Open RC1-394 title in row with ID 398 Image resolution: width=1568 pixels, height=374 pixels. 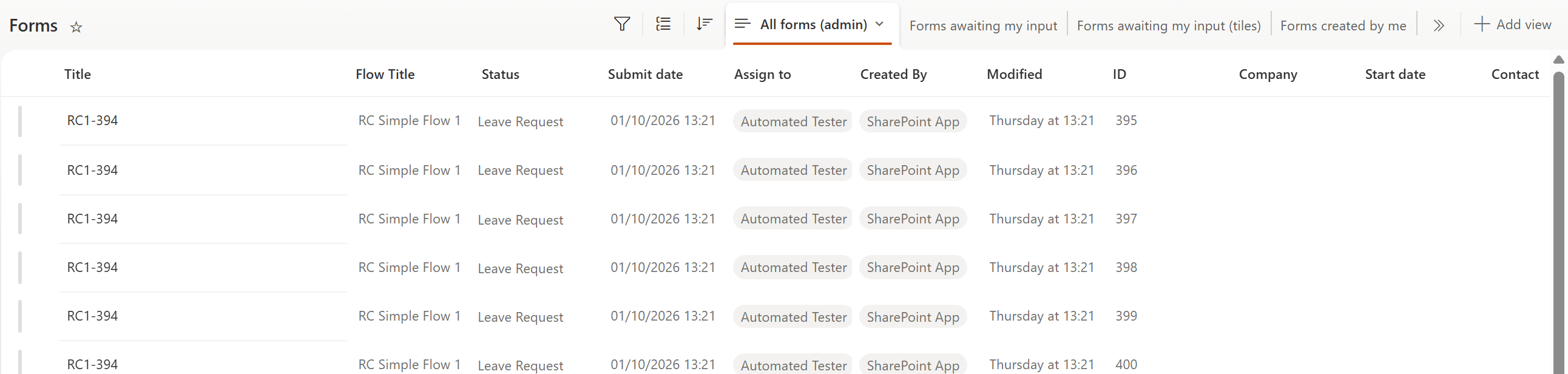92,267
